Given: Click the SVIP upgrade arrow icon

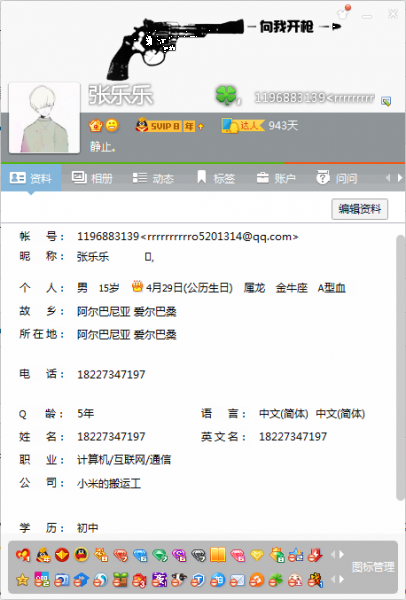Looking at the screenshot, I should pos(201,126).
